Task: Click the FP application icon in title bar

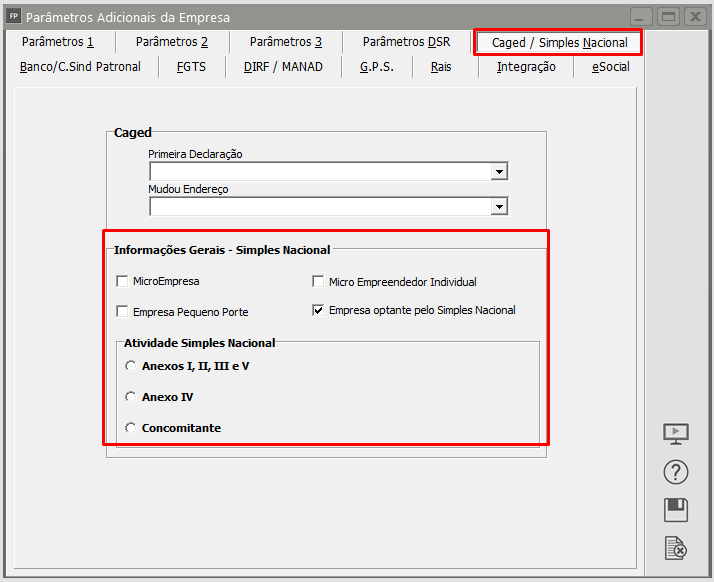Action: coord(13,17)
